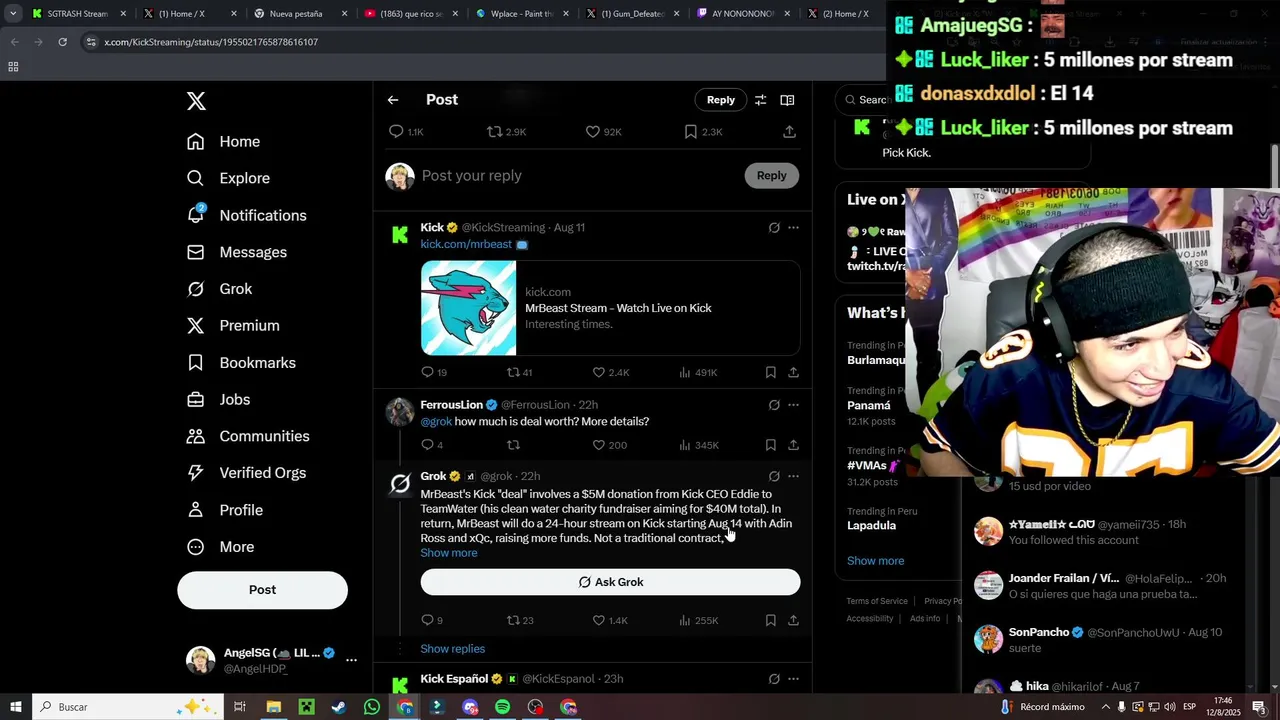Open Verified Orgs in sidebar

247,473
